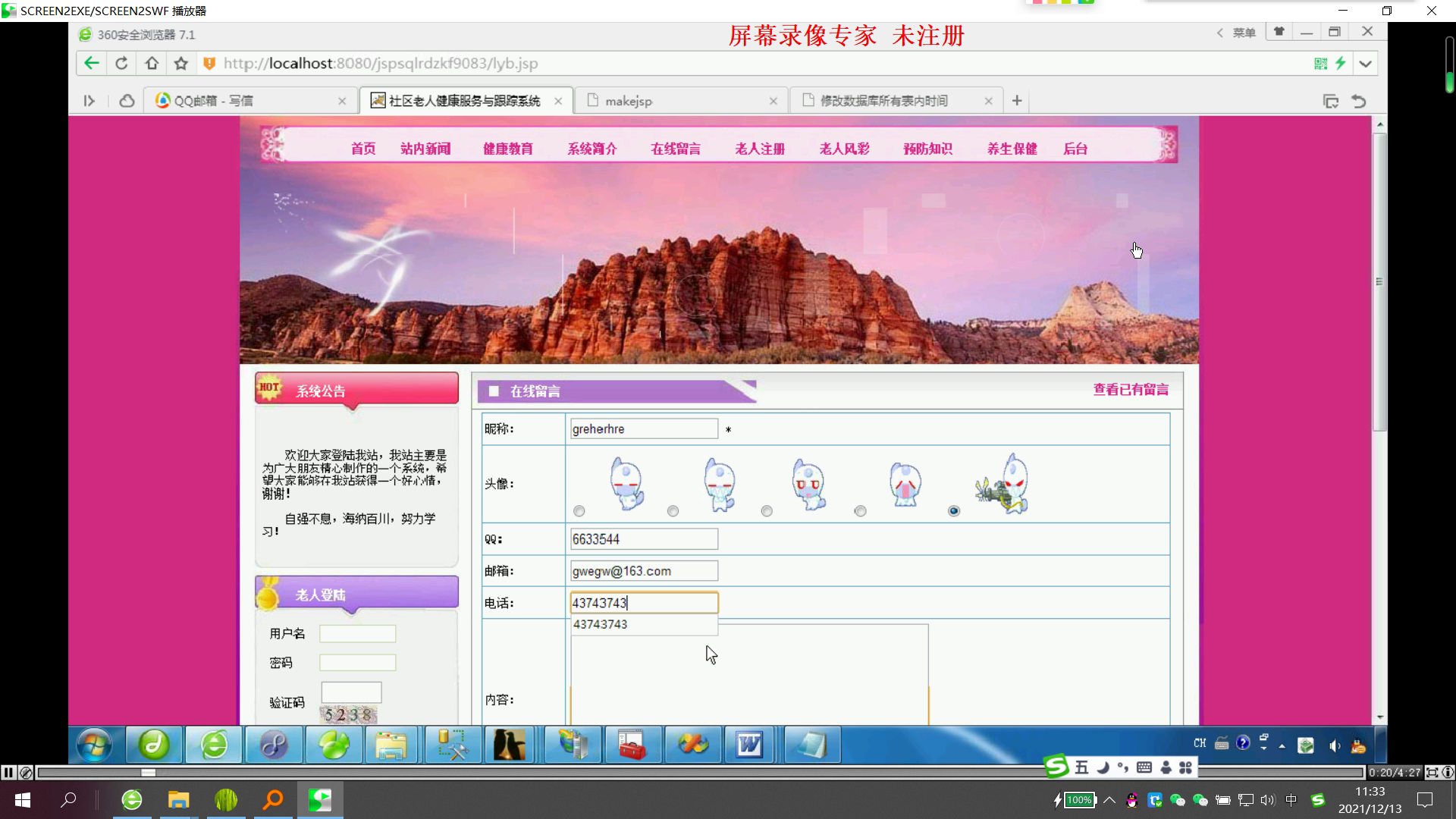The width and height of the screenshot is (1456, 819).
Task: Open 养生保健 navigation link
Action: pyautogui.click(x=1012, y=149)
